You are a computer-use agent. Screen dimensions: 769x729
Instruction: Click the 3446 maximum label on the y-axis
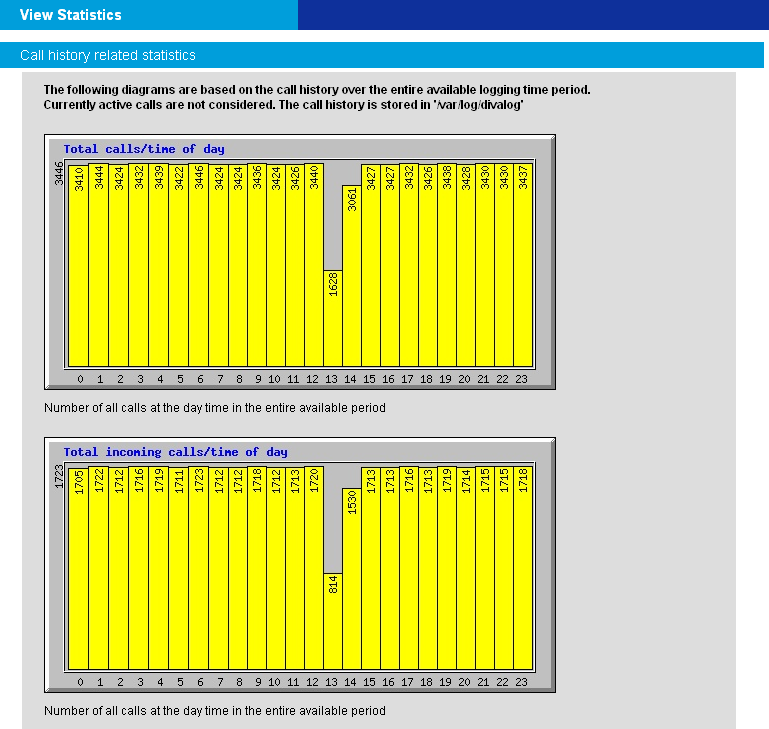(59, 173)
